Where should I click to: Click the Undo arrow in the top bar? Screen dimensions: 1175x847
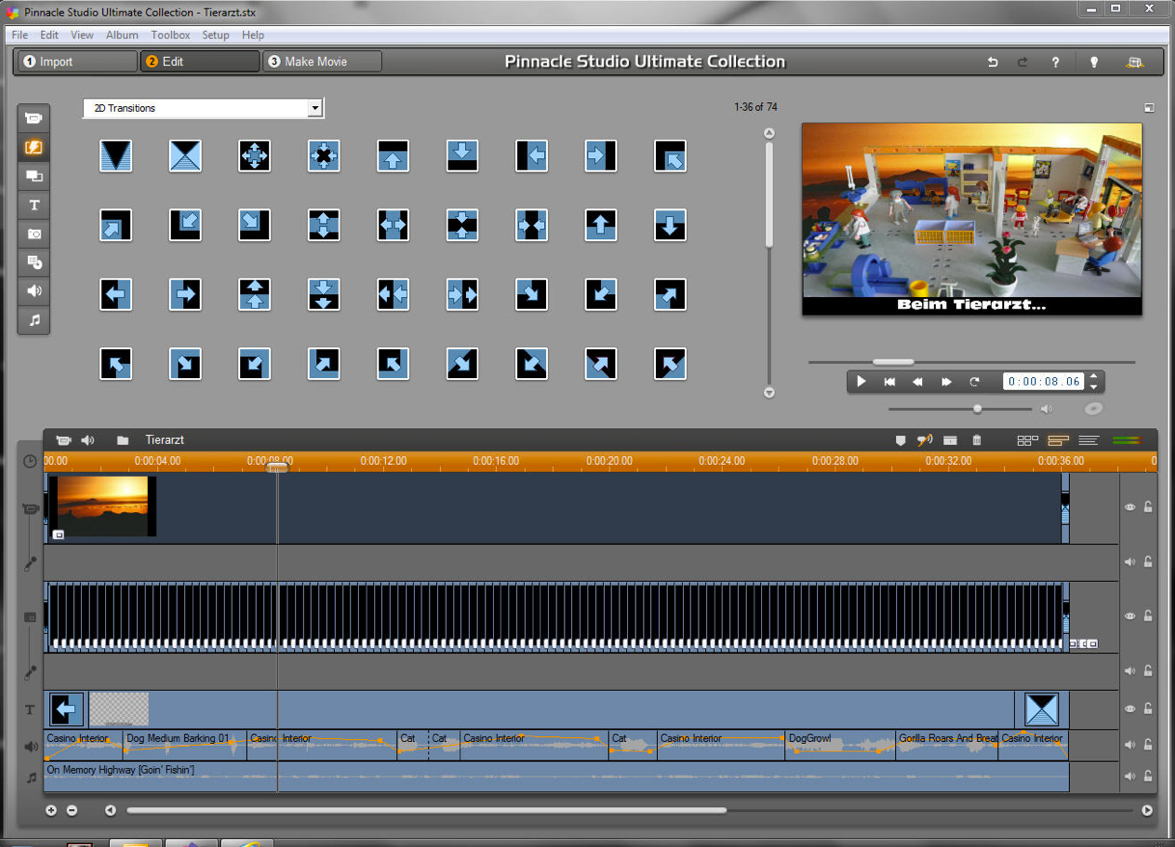[x=992, y=62]
